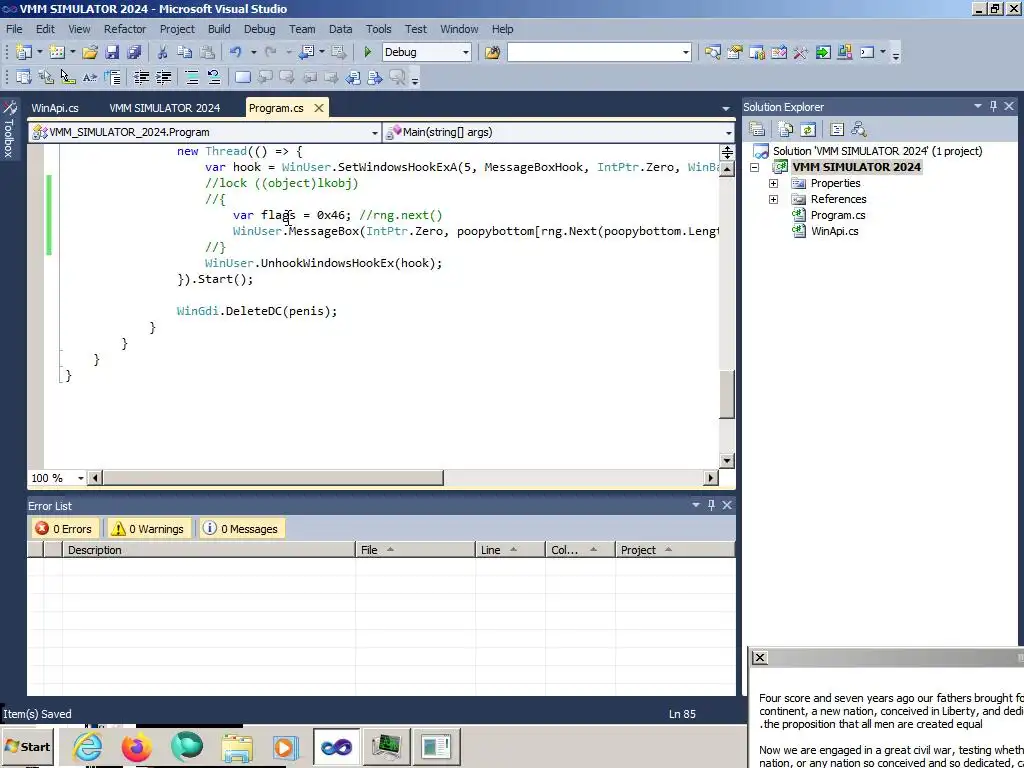The image size is (1024, 768).
Task: Open the Debug configuration dropdown
Action: pyautogui.click(x=466, y=52)
